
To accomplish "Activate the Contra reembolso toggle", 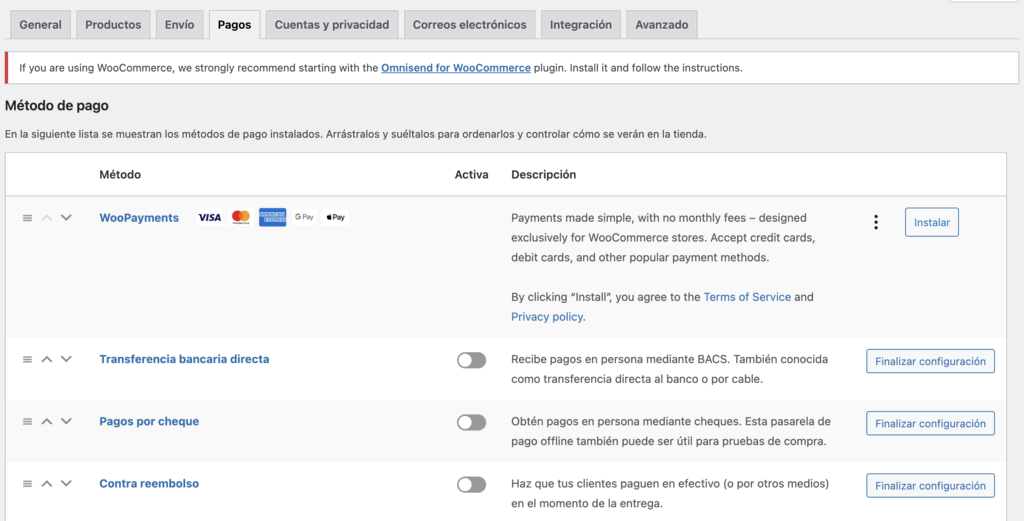I will pyautogui.click(x=471, y=485).
